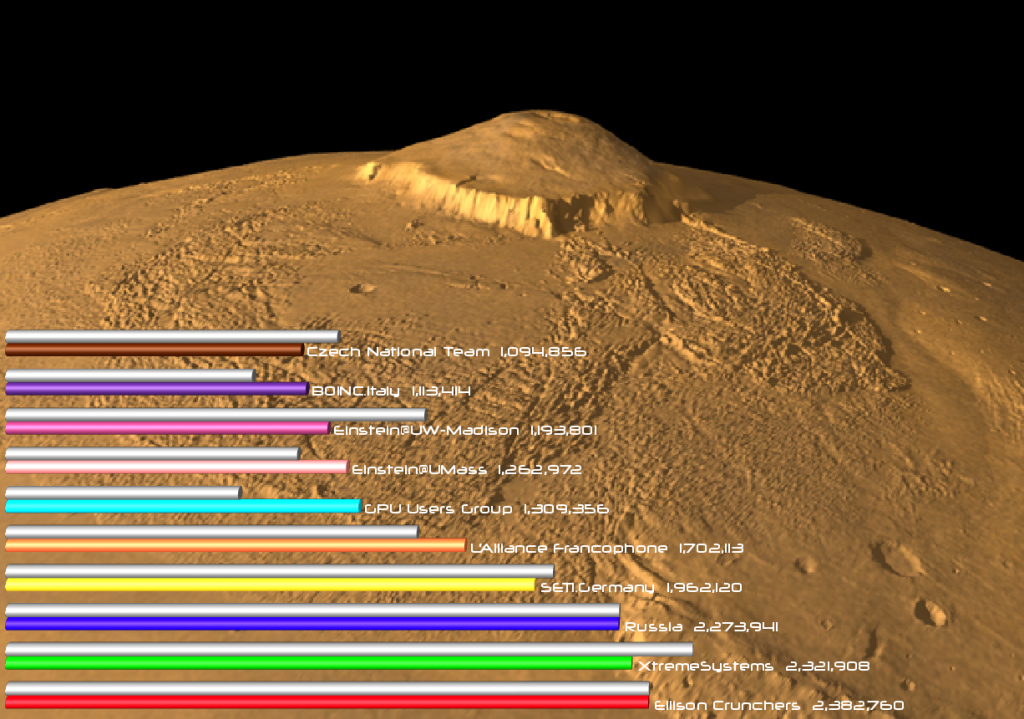This screenshot has height=719, width=1024.
Task: Click the yellow SETI.Germany bar
Action: [270, 584]
